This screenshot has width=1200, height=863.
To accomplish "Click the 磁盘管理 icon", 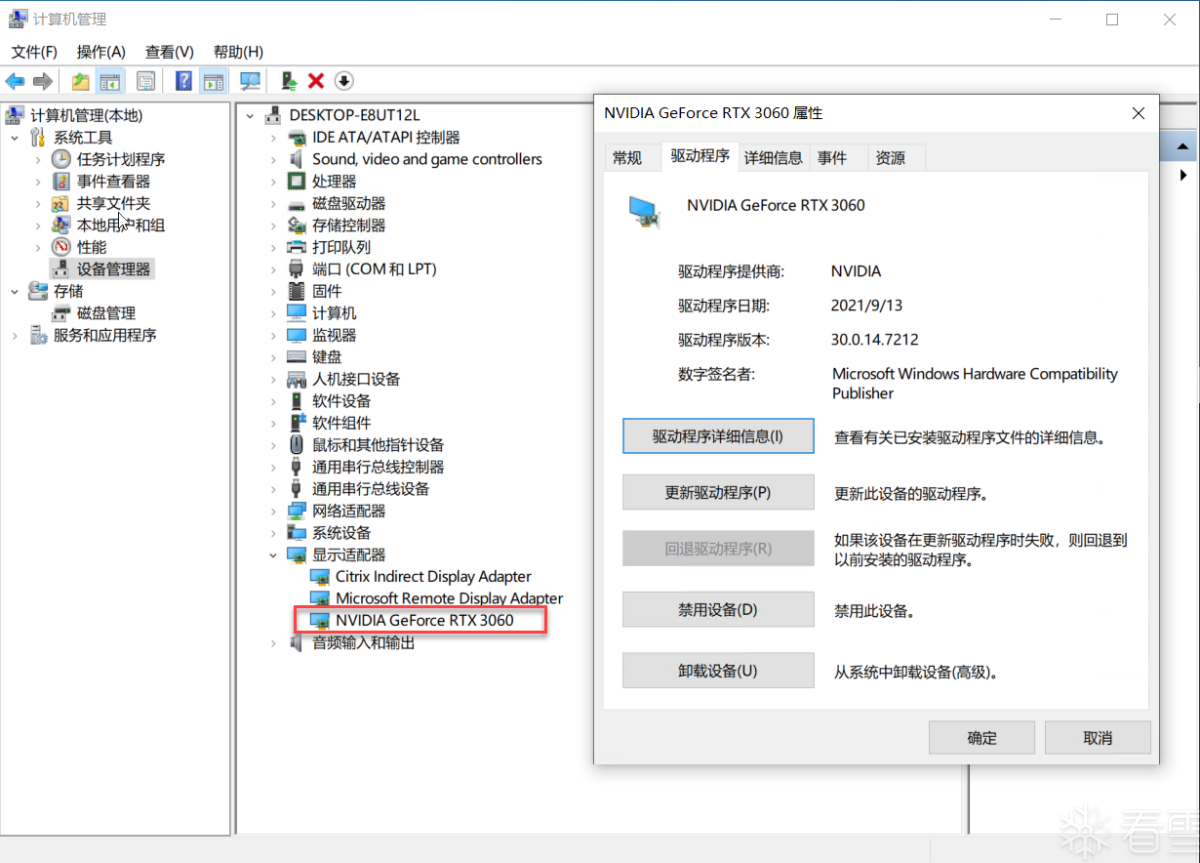I will [61, 313].
